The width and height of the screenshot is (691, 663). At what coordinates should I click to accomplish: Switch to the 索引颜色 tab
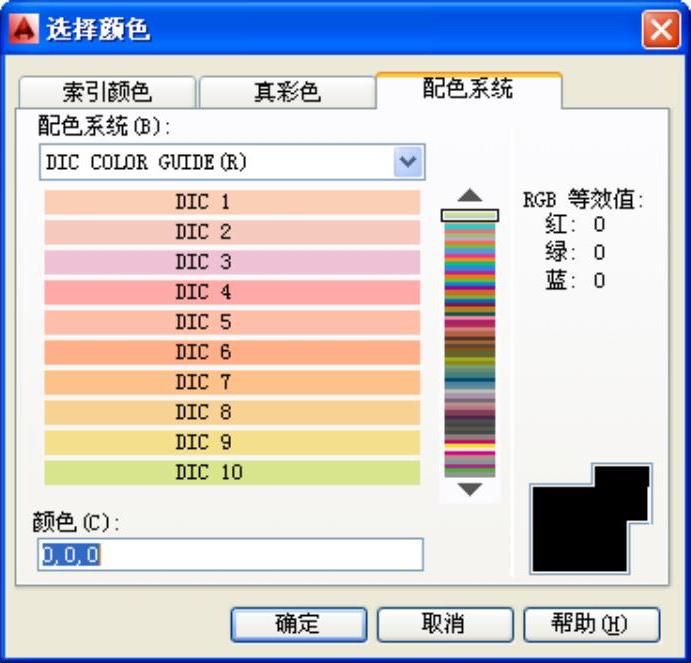(x=107, y=92)
